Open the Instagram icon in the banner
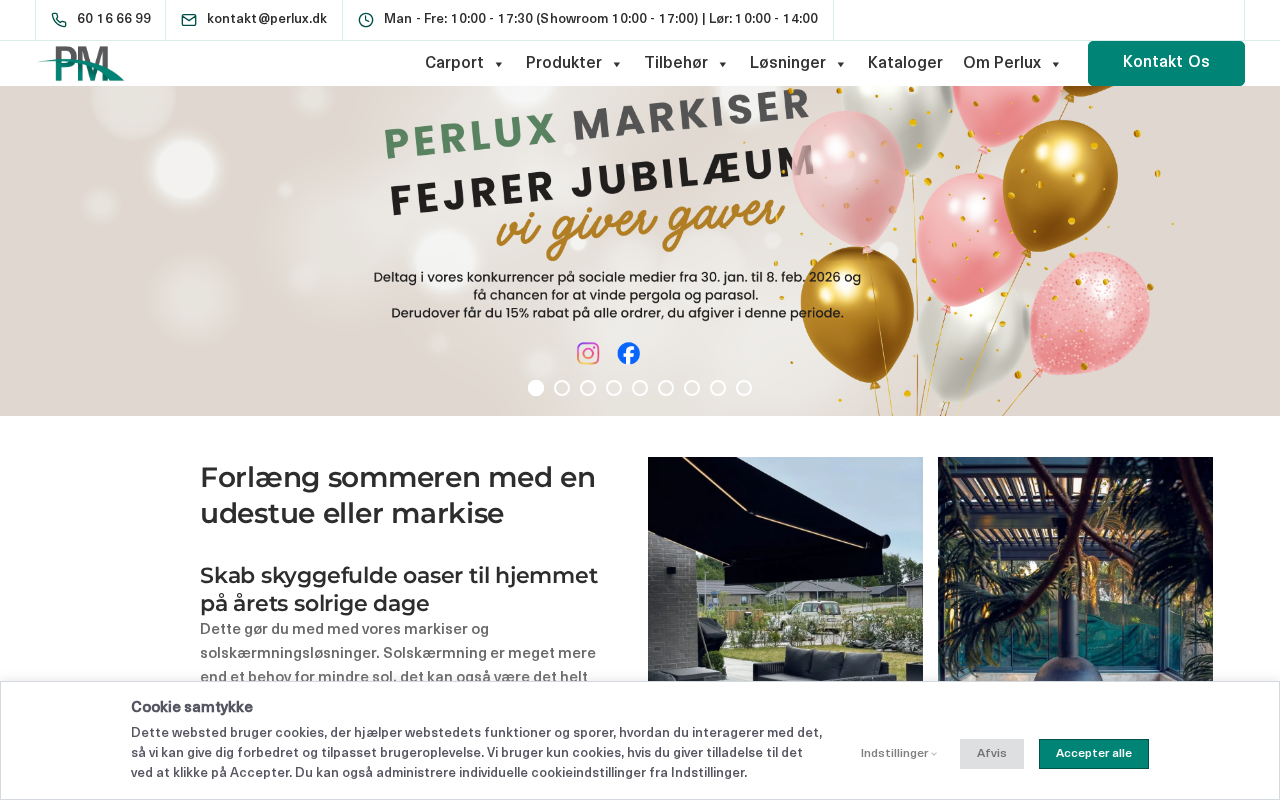Viewport: 1280px width, 800px height. pyautogui.click(x=588, y=353)
